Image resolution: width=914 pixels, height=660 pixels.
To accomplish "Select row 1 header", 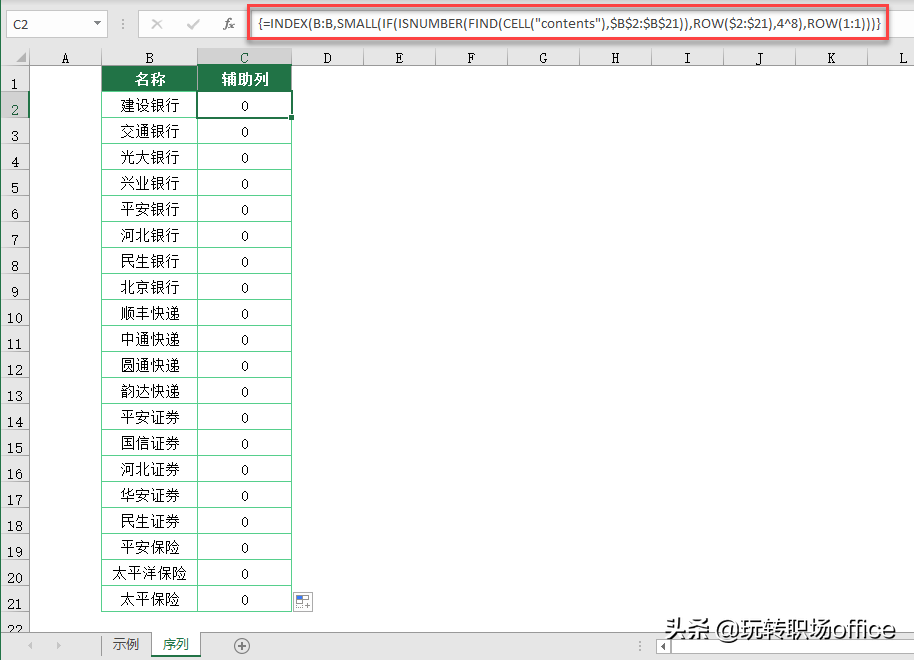I will [15, 79].
